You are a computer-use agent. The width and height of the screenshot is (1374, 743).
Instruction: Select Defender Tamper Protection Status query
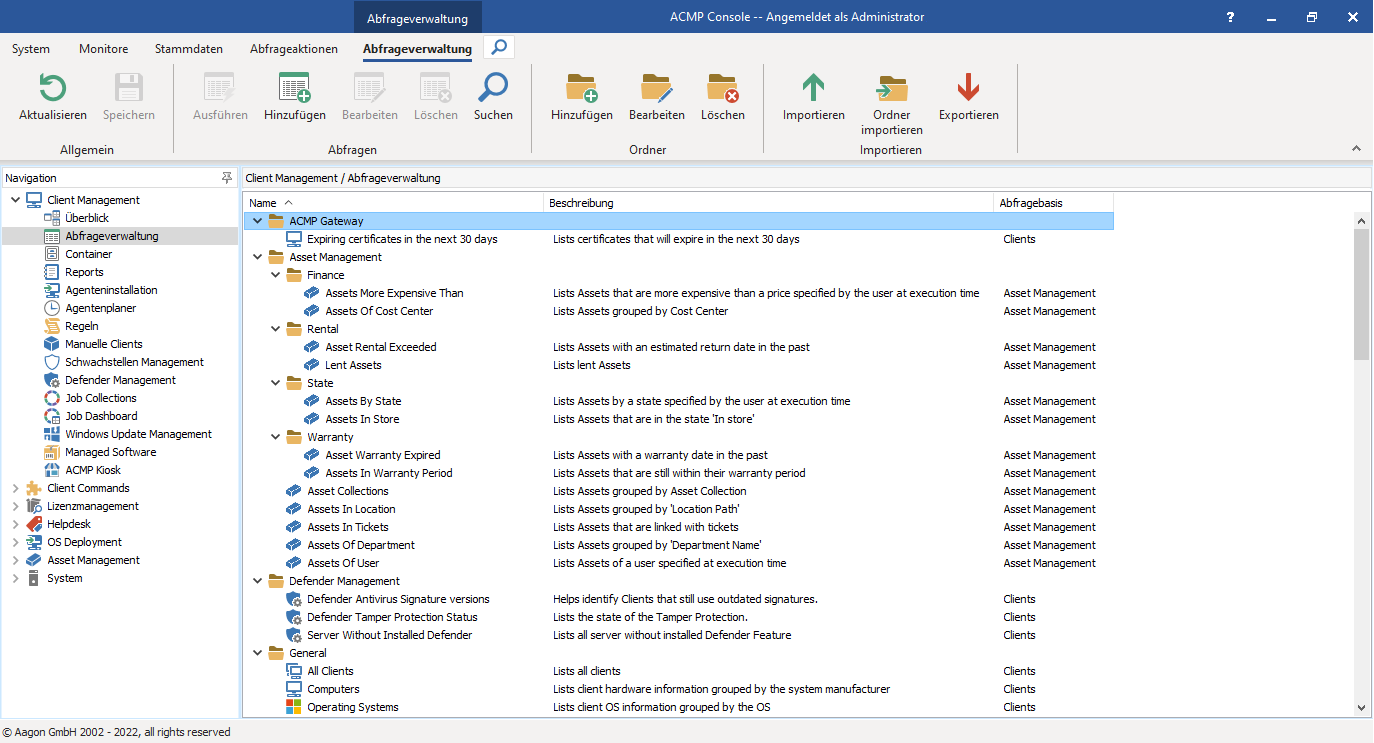tap(392, 617)
